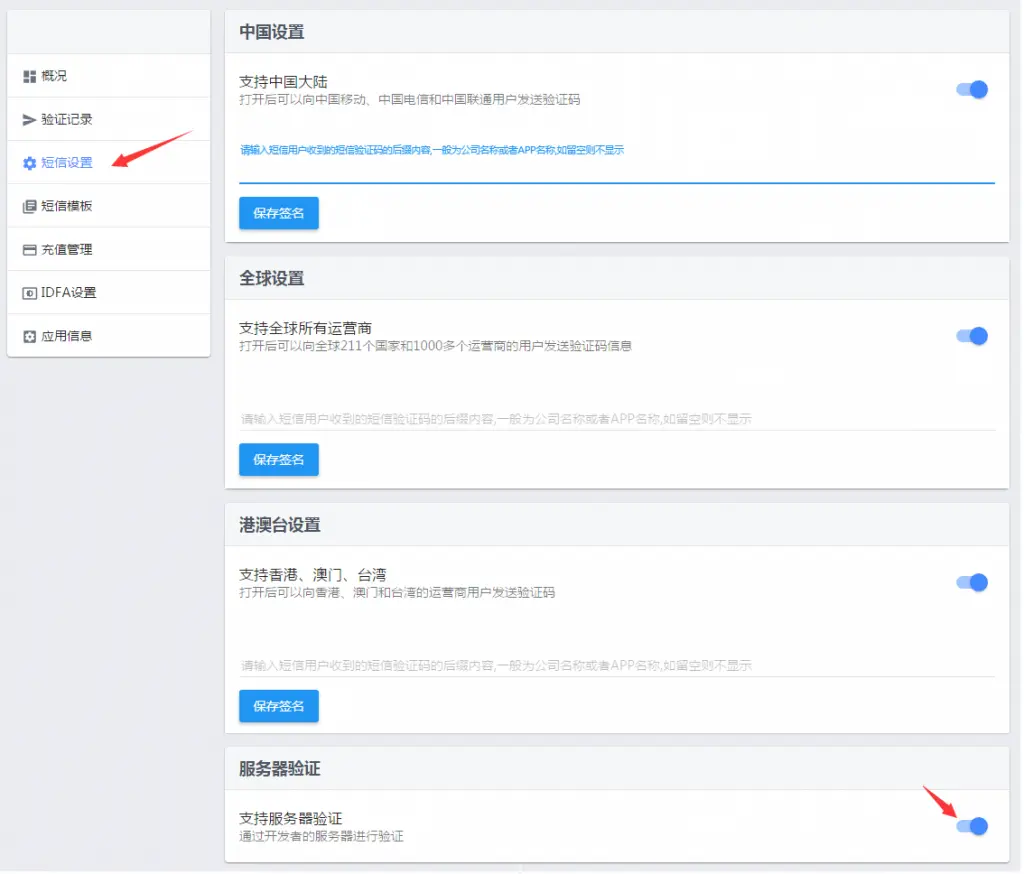Click the 概况 dashboard grid icon
The width and height of the screenshot is (1024, 874).
point(29,76)
